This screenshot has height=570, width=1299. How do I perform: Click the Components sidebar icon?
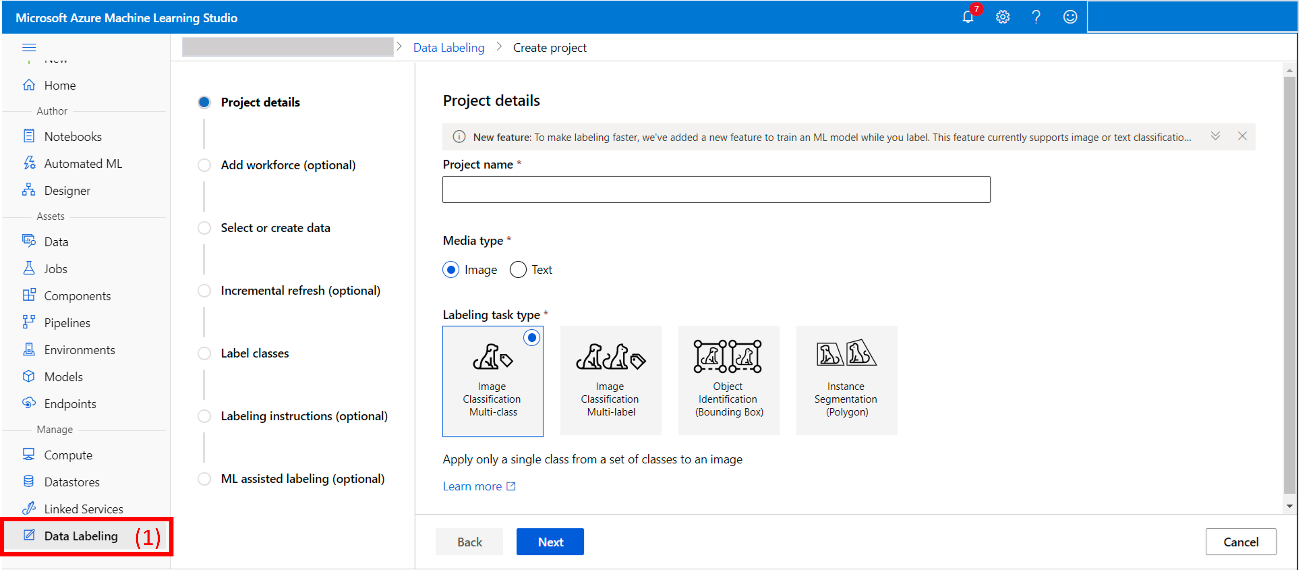[x=29, y=295]
